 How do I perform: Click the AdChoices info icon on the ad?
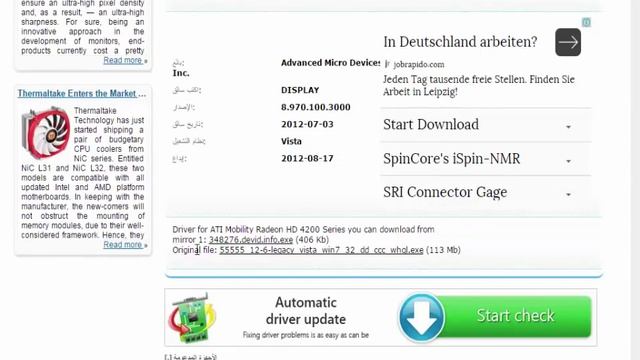586,22
